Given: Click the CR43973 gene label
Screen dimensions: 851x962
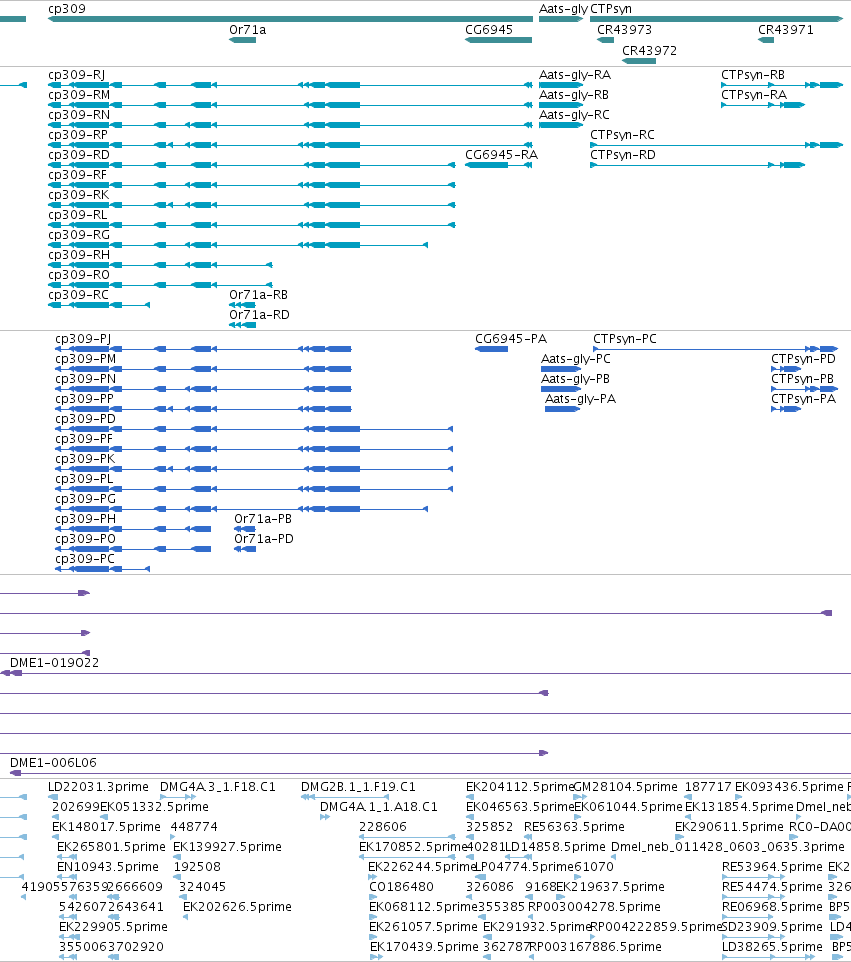Looking at the screenshot, I should (624, 30).
